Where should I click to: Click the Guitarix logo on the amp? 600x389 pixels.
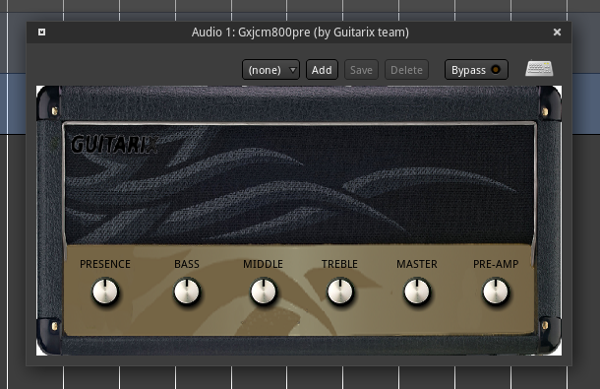(x=114, y=145)
